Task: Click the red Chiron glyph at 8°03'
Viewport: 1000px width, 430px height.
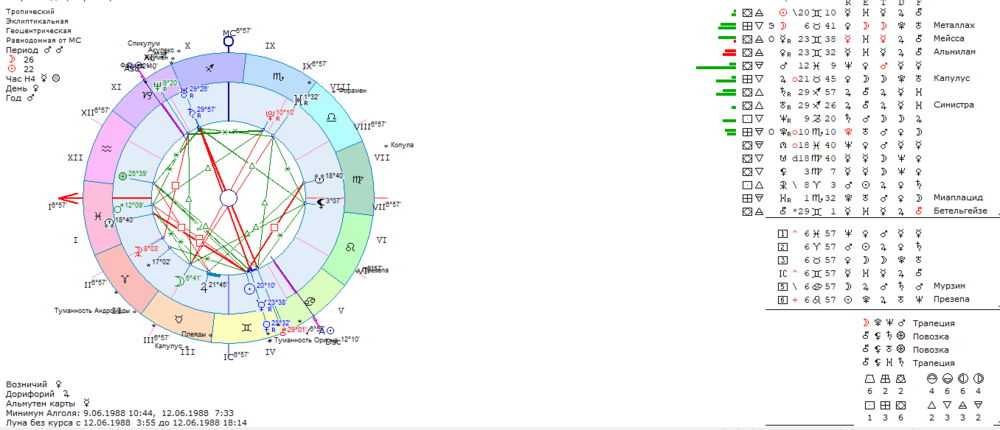Action: coord(138,251)
